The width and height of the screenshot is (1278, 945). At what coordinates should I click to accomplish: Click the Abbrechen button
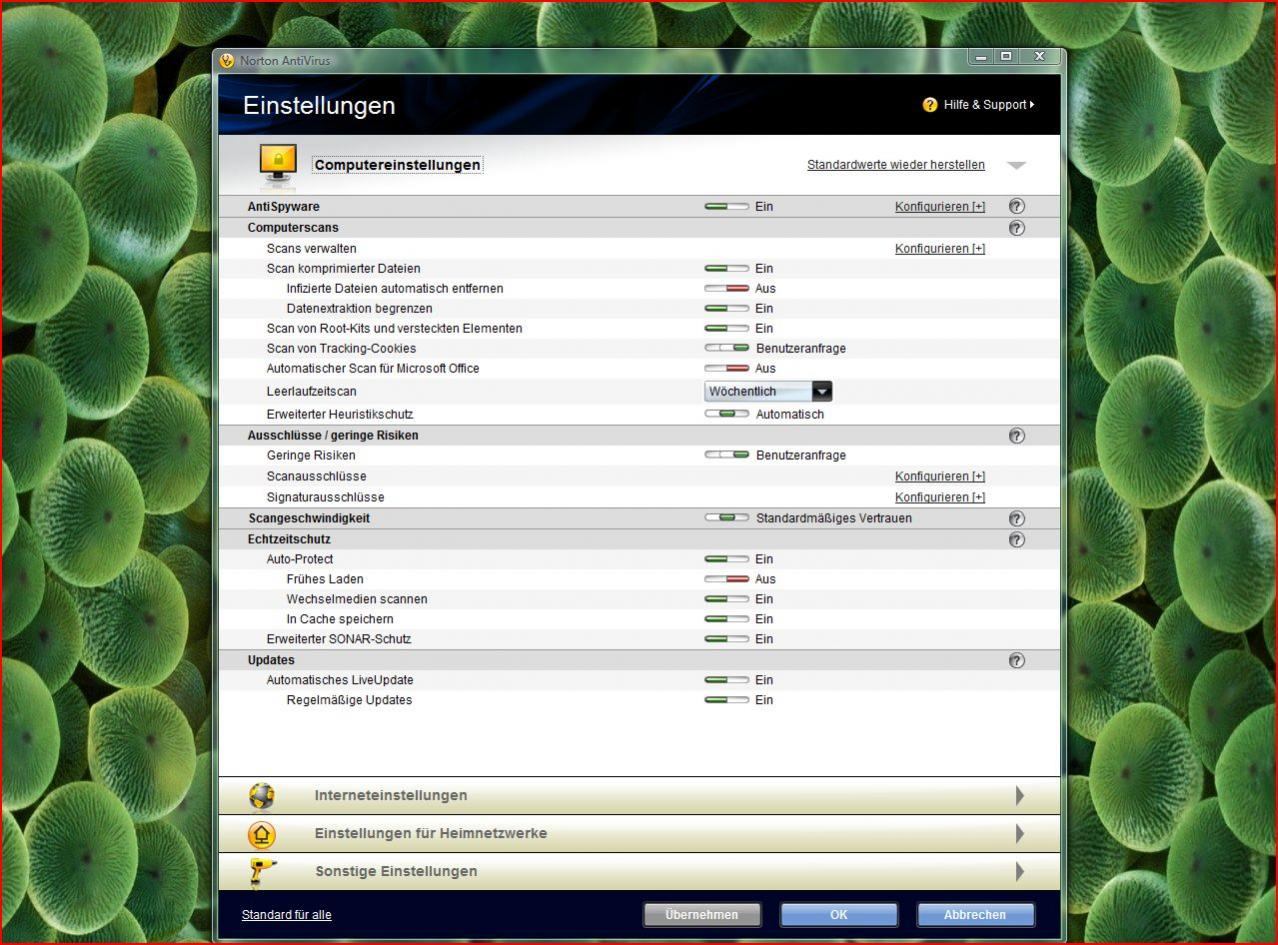975,915
